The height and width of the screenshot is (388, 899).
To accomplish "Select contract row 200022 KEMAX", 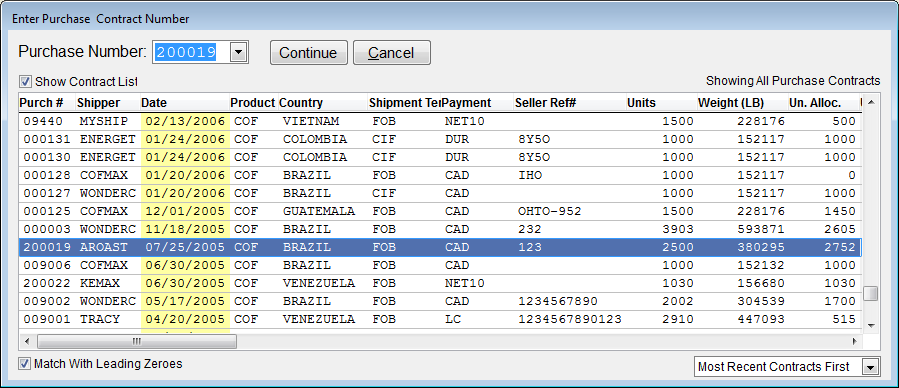I will pyautogui.click(x=440, y=283).
